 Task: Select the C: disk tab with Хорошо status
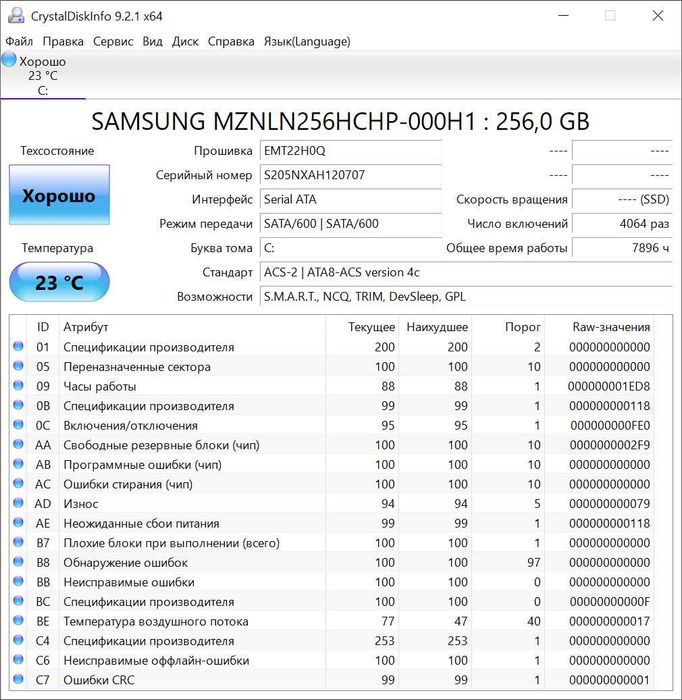[x=43, y=75]
